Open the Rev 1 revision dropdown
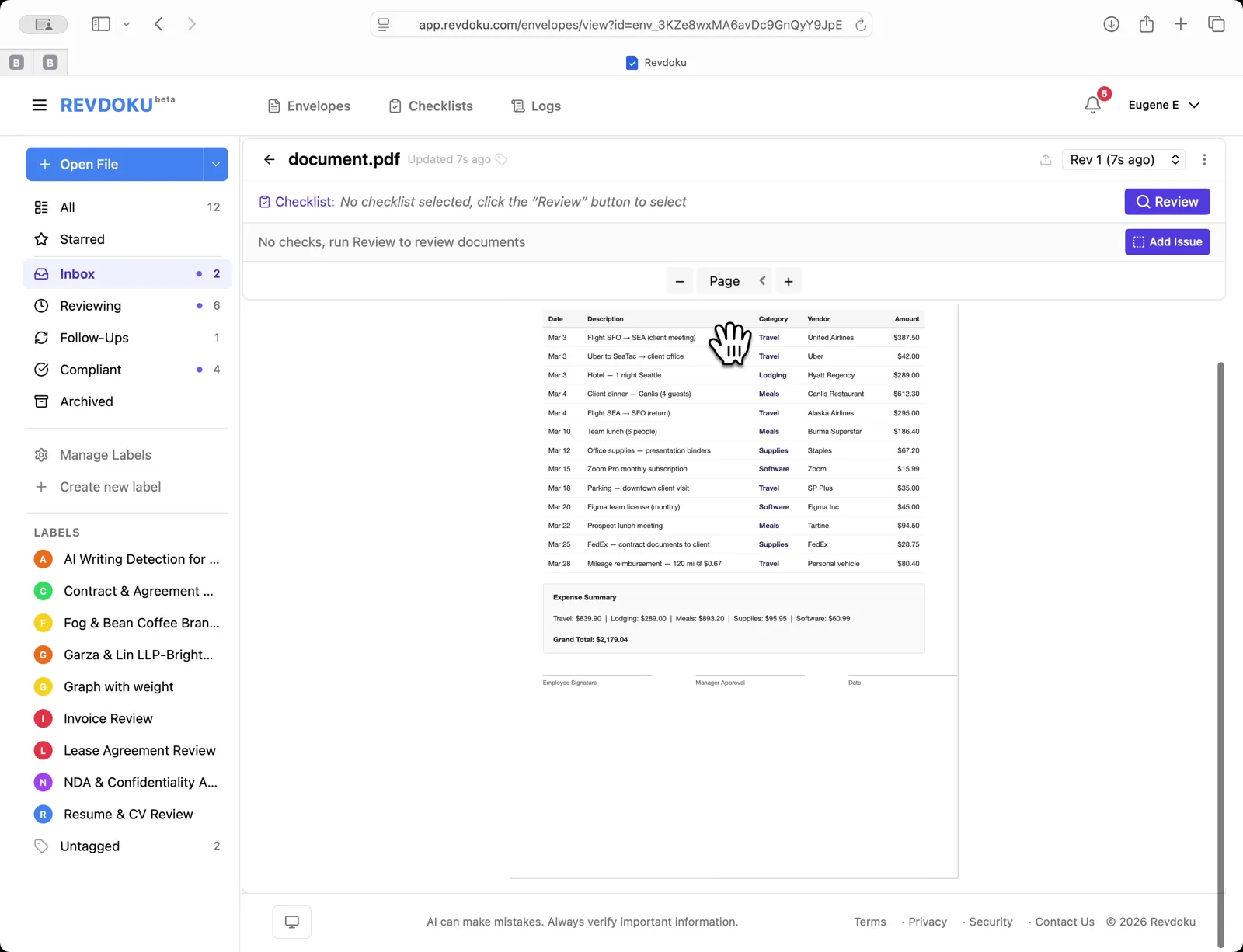1243x952 pixels. coord(1123,159)
